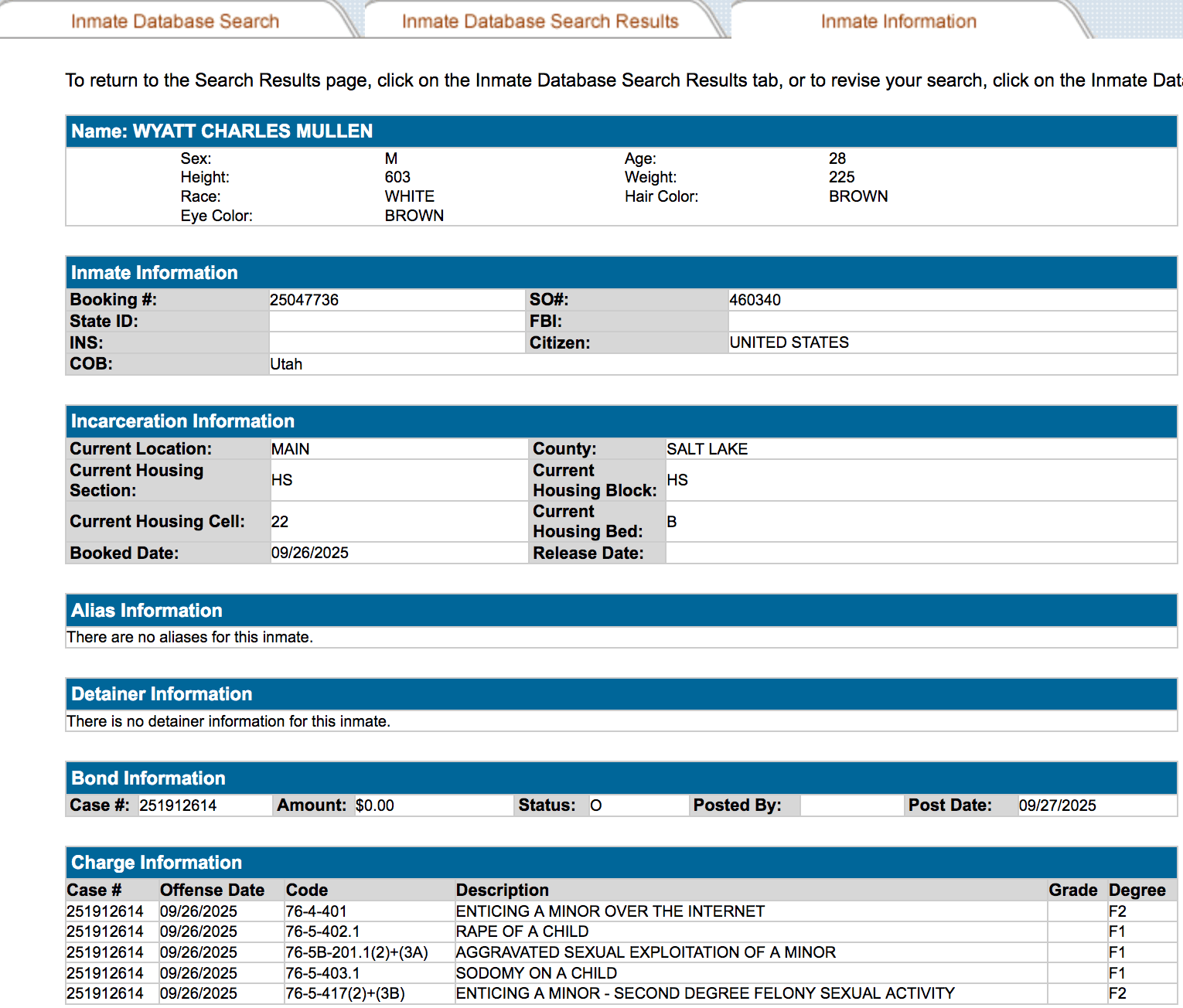Click the Offense Date column header
Screen dimensions: 1183x1008
pyautogui.click(x=212, y=891)
